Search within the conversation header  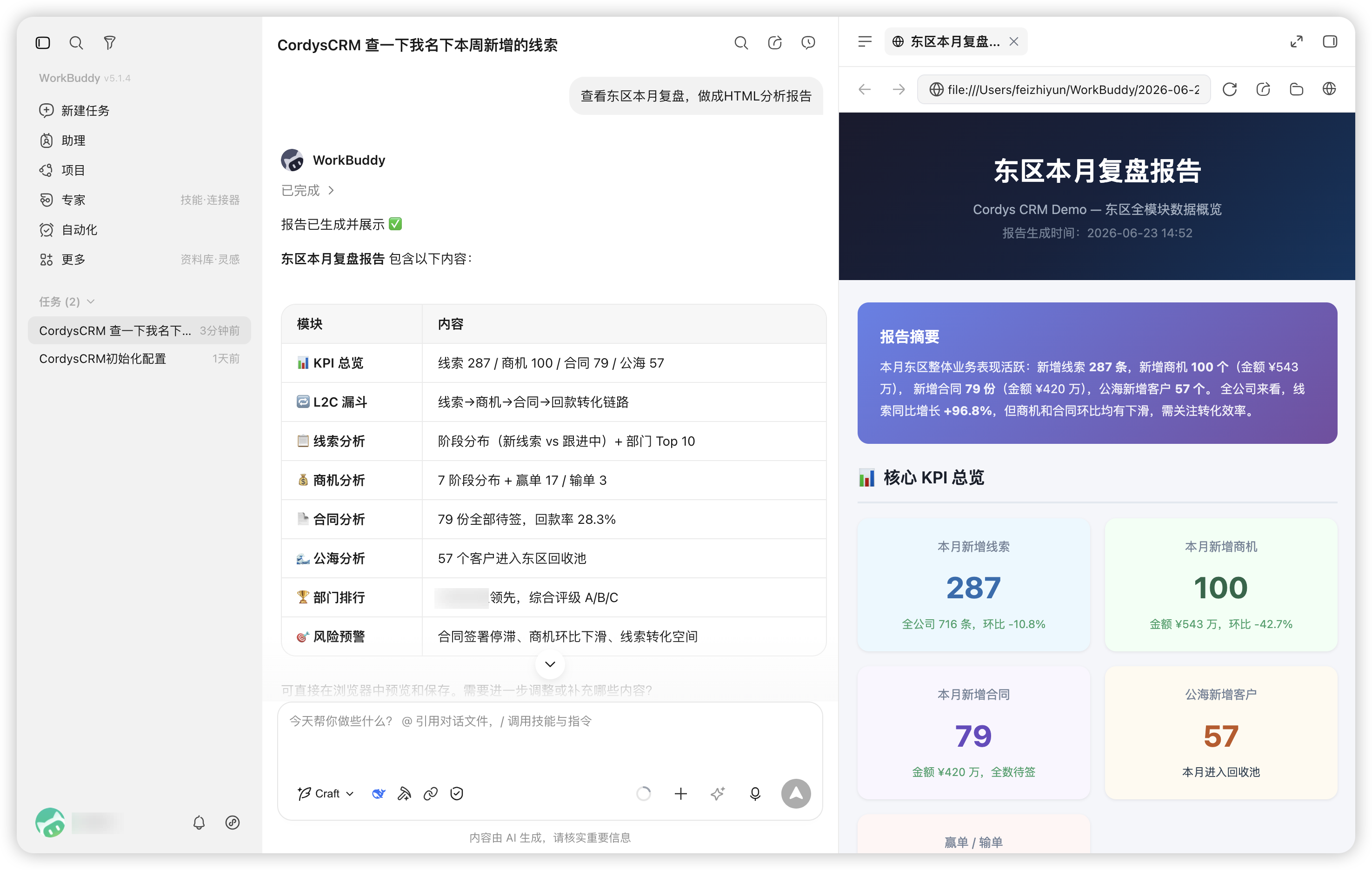pos(741,43)
